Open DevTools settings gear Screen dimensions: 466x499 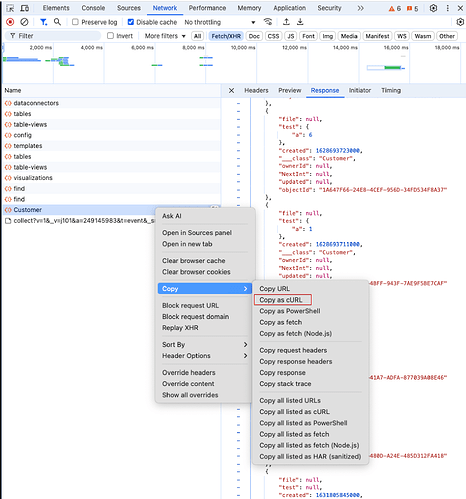pyautogui.click(x=433, y=8)
